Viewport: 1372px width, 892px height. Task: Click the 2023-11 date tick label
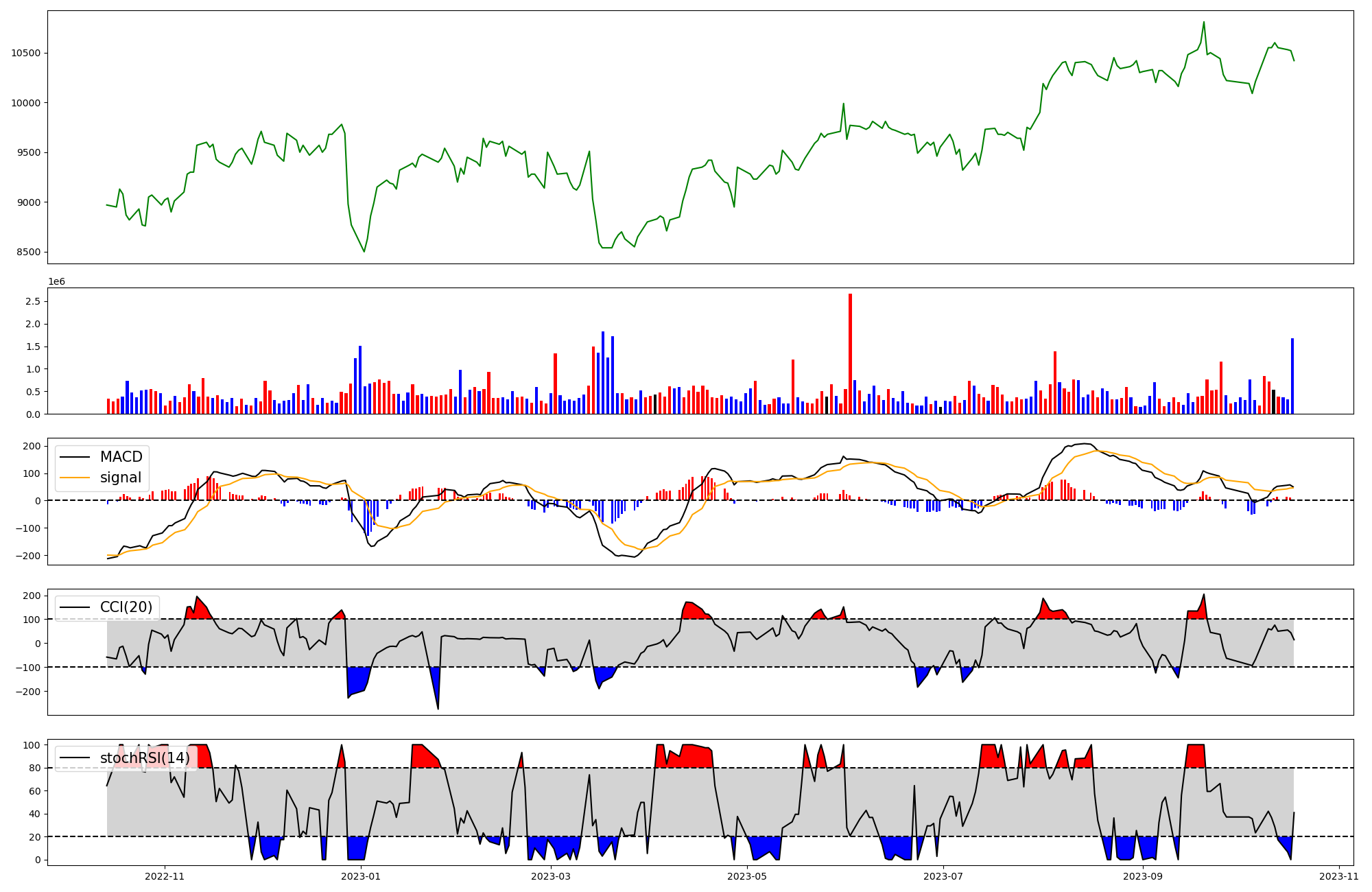(1338, 876)
